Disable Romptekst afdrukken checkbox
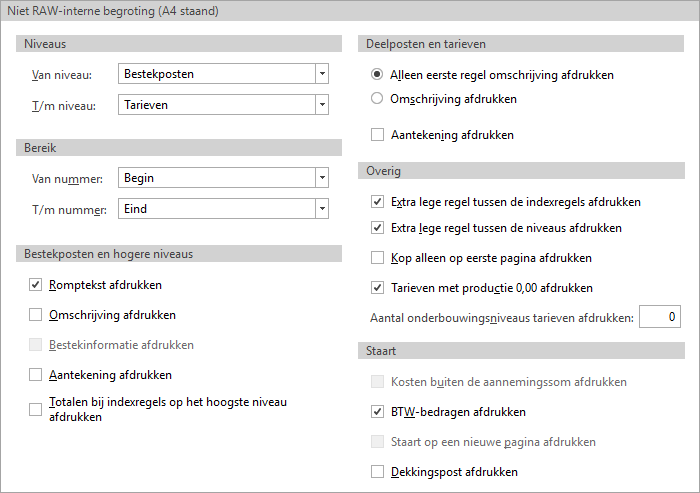Image resolution: width=700 pixels, height=493 pixels. [37, 285]
